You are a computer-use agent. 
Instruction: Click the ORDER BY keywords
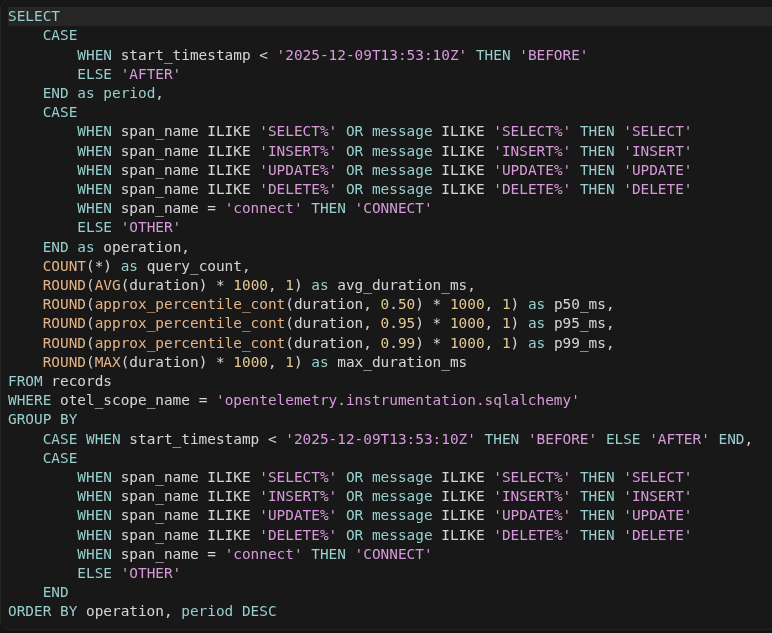point(42,611)
